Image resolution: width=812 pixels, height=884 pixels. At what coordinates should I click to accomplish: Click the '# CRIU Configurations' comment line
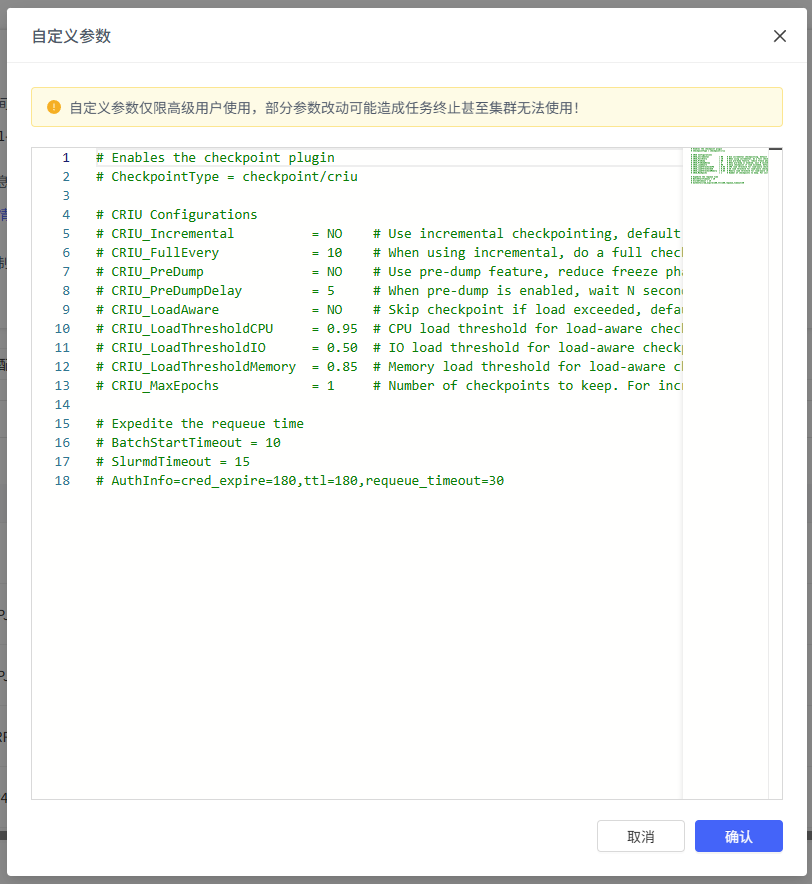[176, 215]
